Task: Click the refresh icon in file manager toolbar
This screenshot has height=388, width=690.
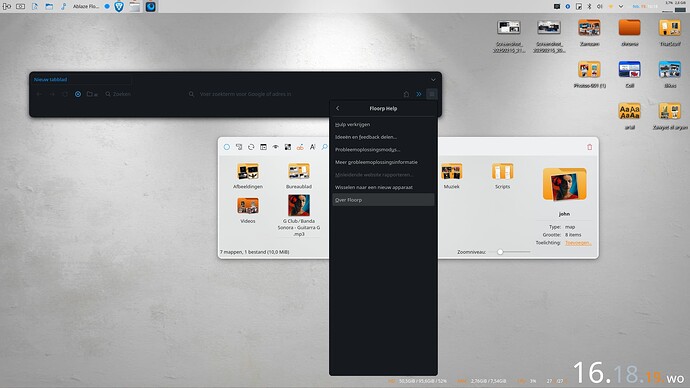Action: point(251,147)
